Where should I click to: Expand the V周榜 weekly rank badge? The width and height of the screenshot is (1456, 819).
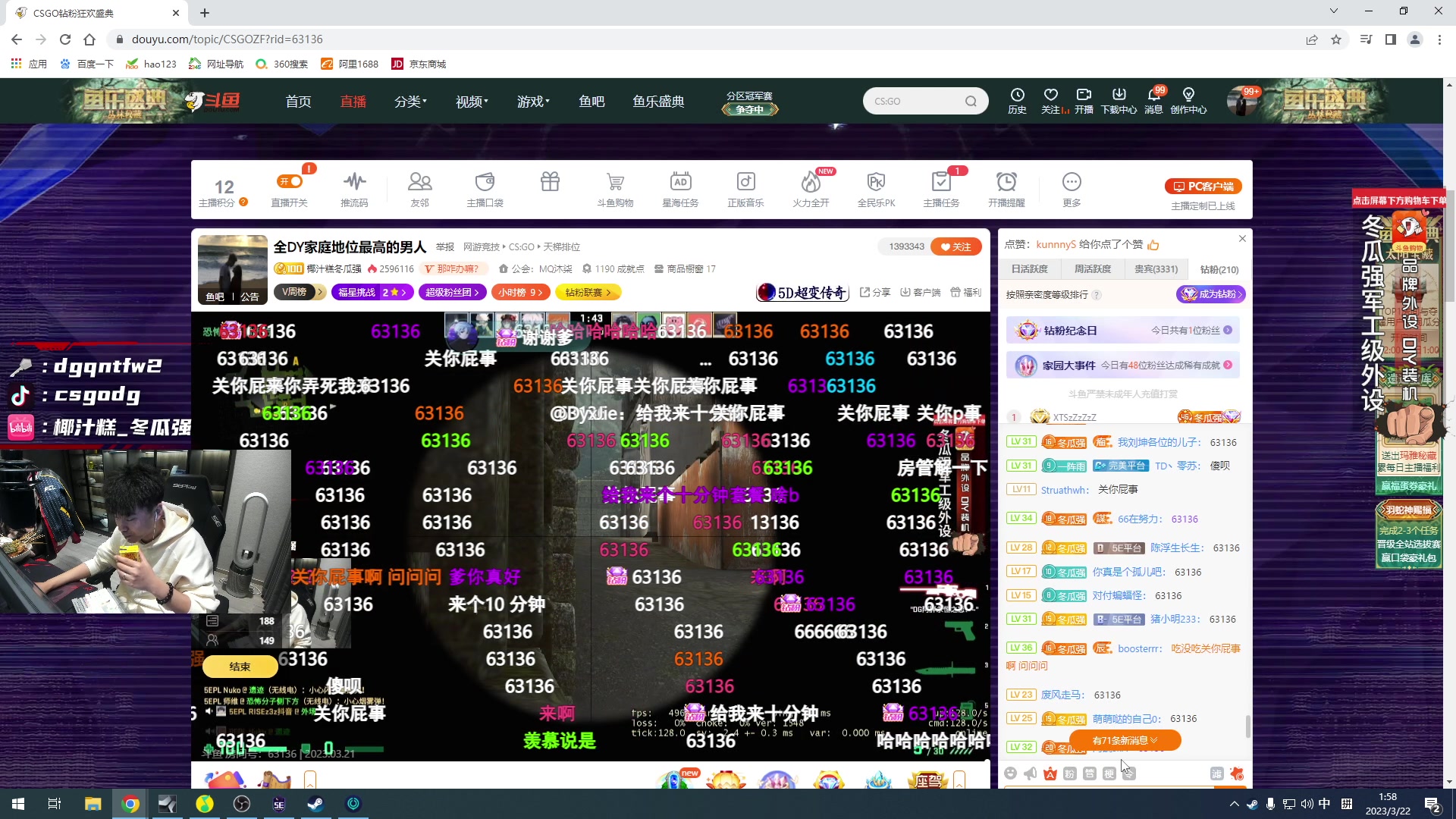[300, 292]
